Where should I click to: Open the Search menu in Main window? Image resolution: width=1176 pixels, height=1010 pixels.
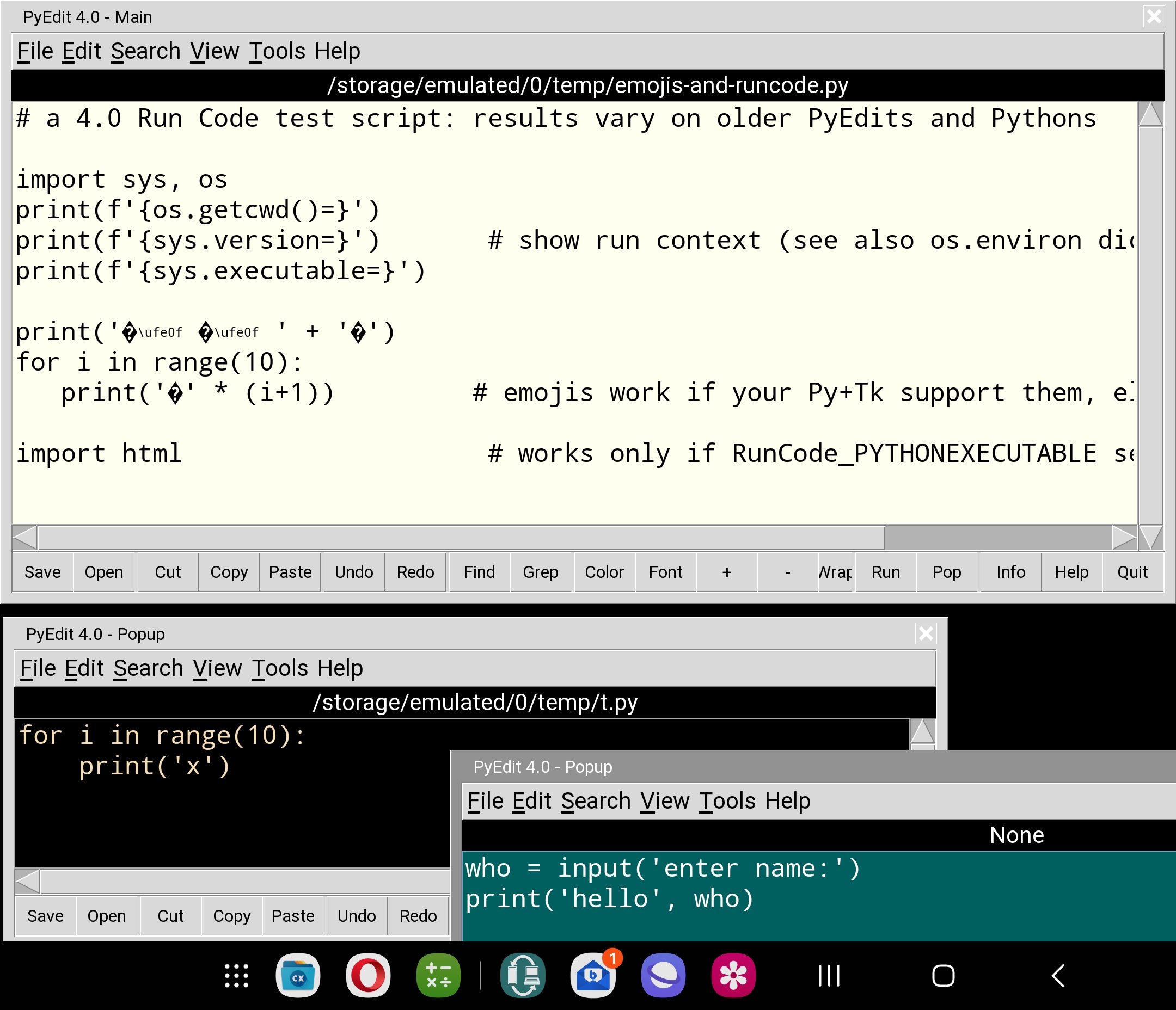pos(146,51)
